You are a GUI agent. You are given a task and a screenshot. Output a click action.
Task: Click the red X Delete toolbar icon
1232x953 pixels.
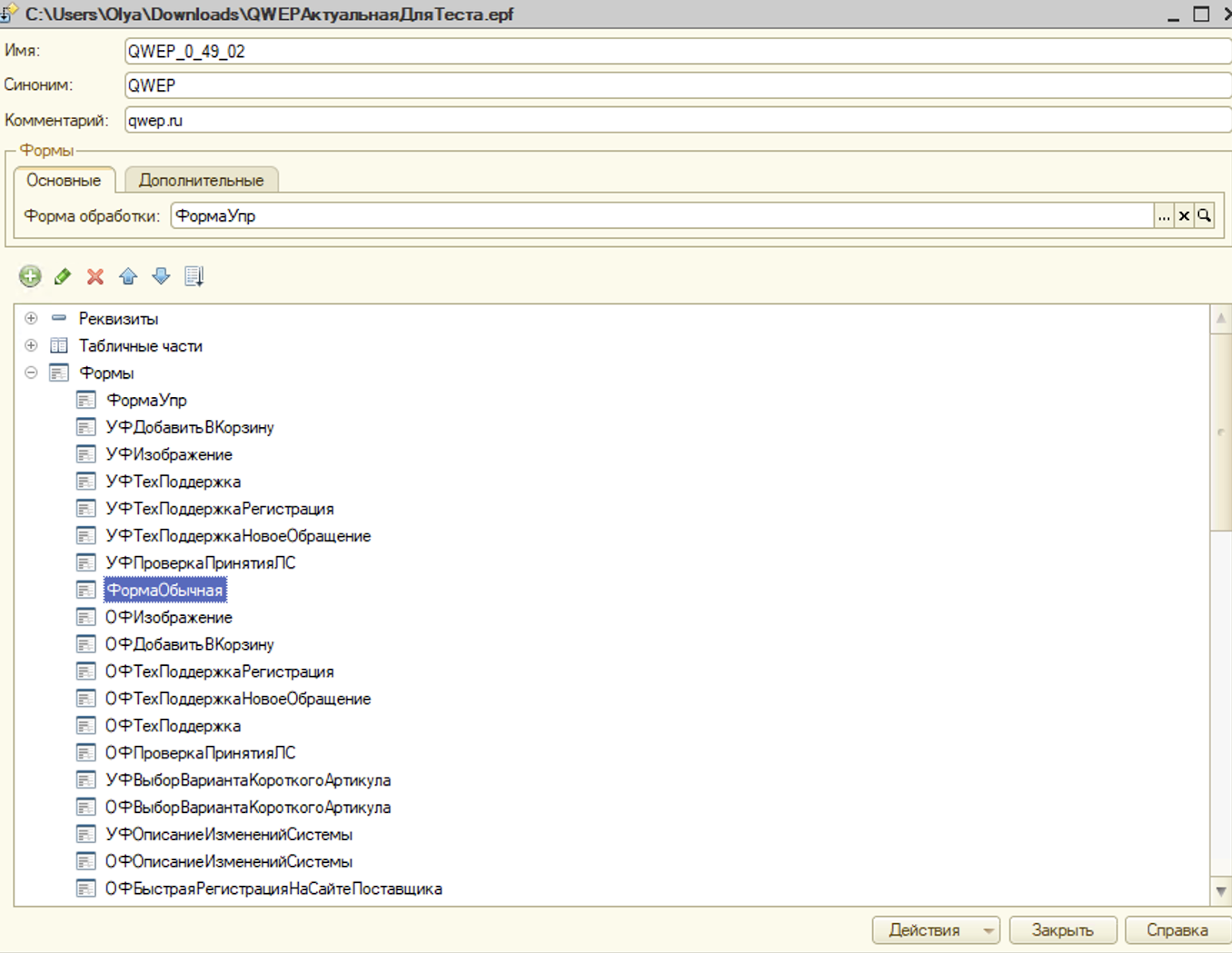pos(95,276)
